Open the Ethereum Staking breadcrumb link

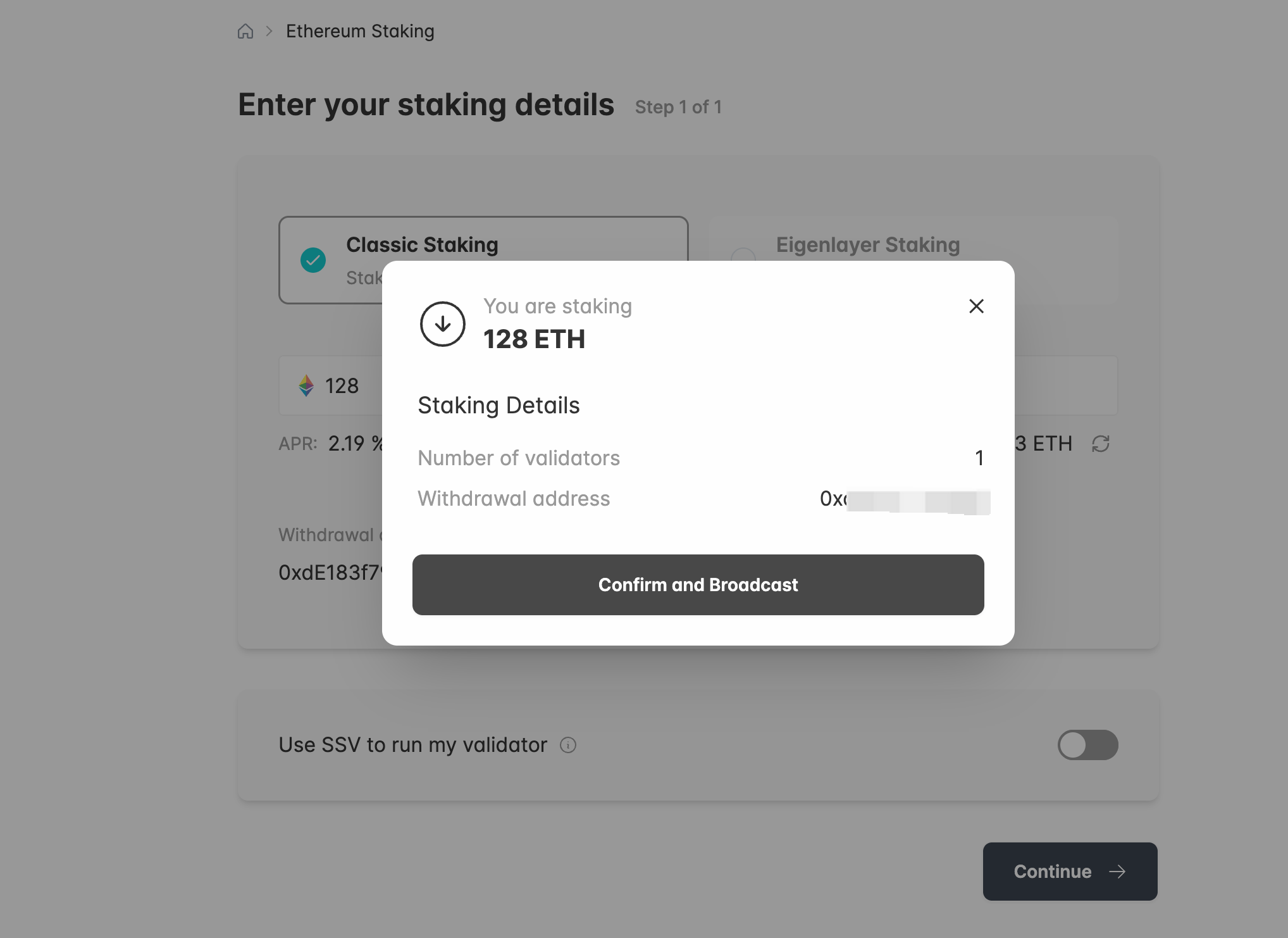359,31
